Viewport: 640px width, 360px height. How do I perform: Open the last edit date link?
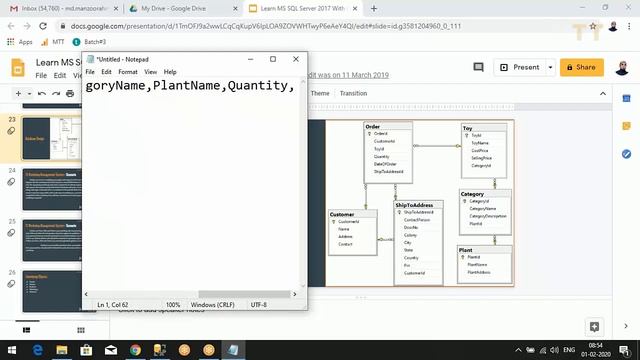coord(349,75)
